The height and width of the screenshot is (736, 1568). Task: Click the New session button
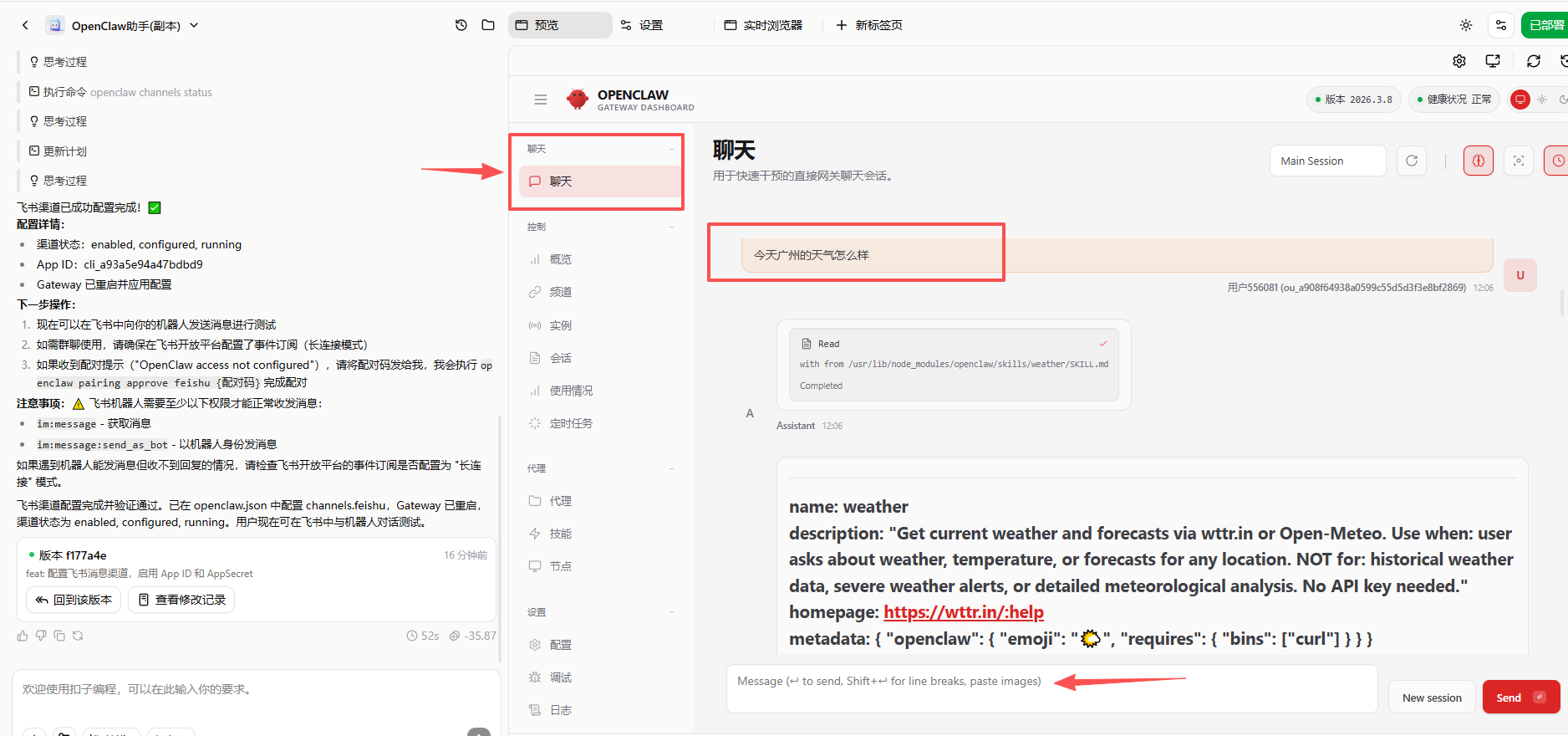pyautogui.click(x=1432, y=698)
